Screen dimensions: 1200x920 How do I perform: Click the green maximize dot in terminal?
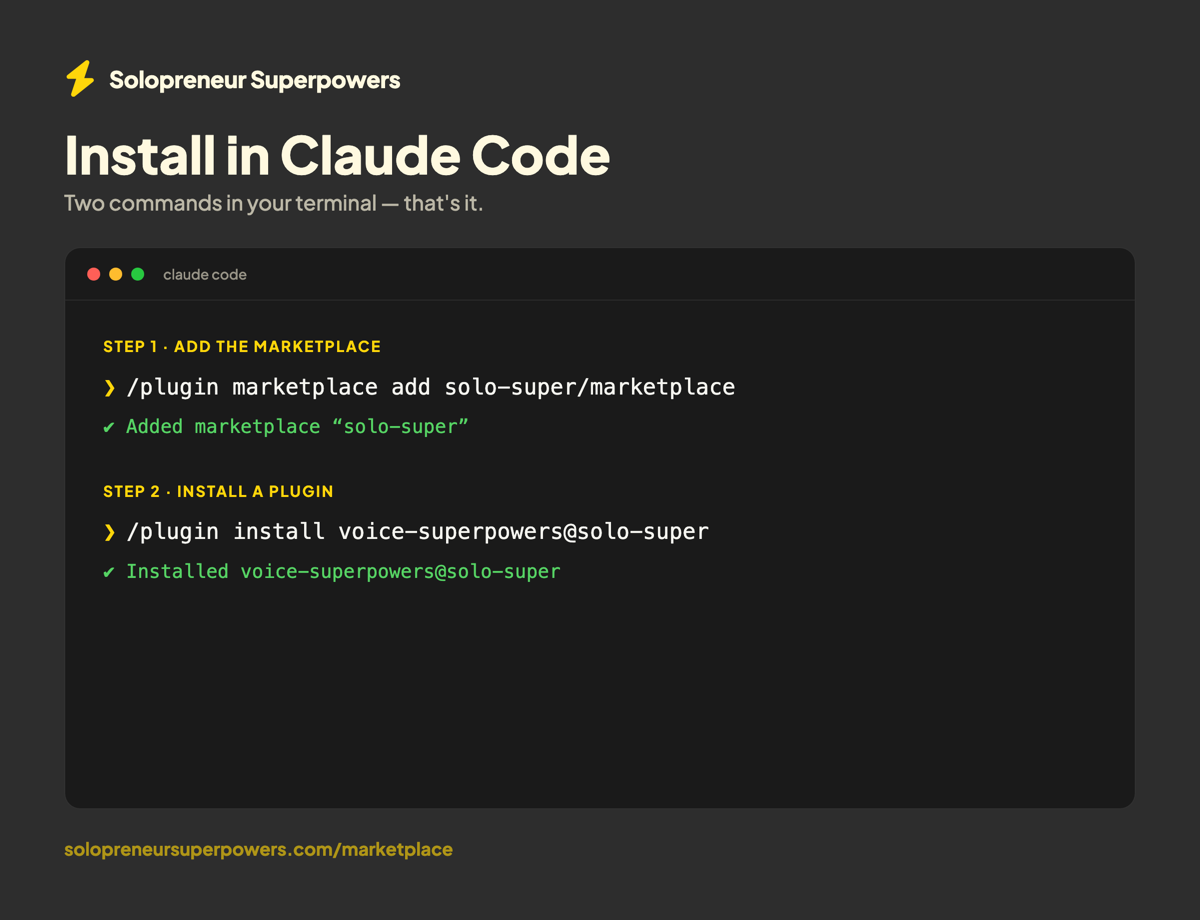138,274
